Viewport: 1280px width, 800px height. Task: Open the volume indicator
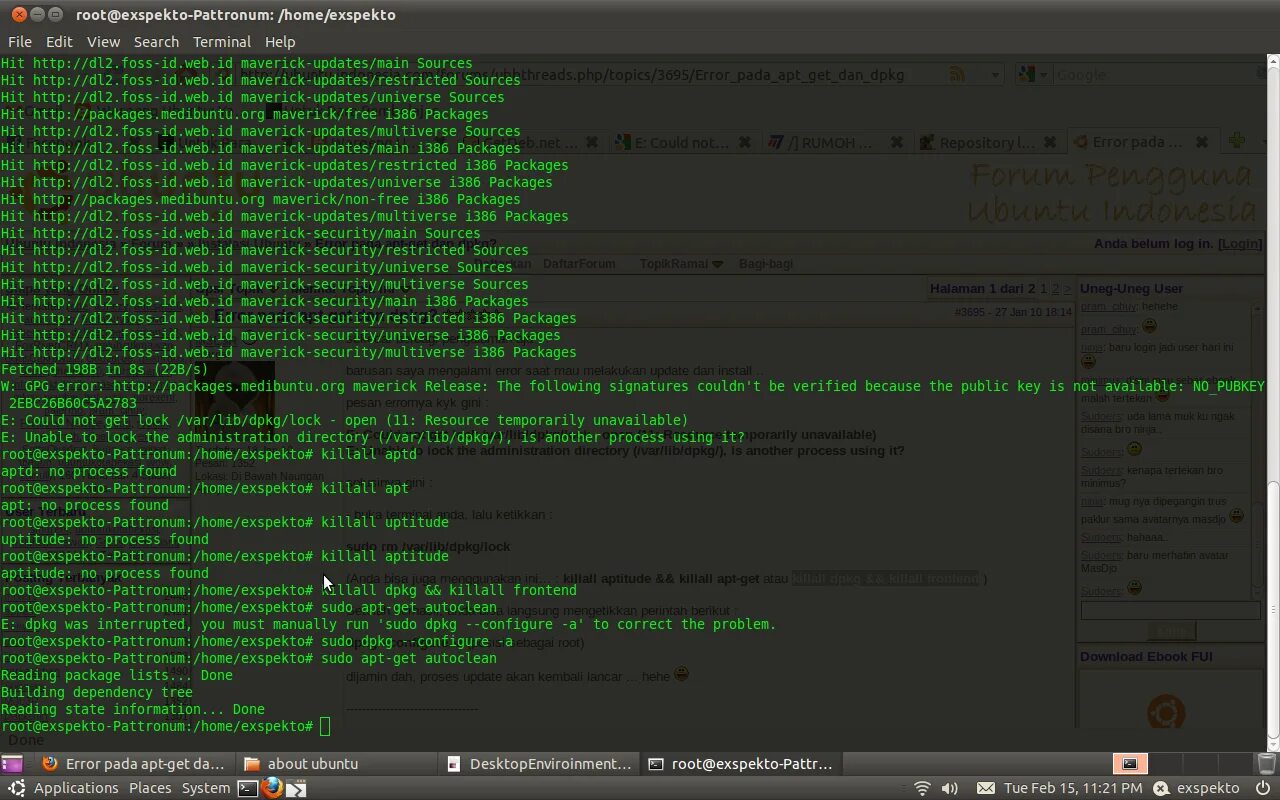pyautogui.click(x=950, y=788)
